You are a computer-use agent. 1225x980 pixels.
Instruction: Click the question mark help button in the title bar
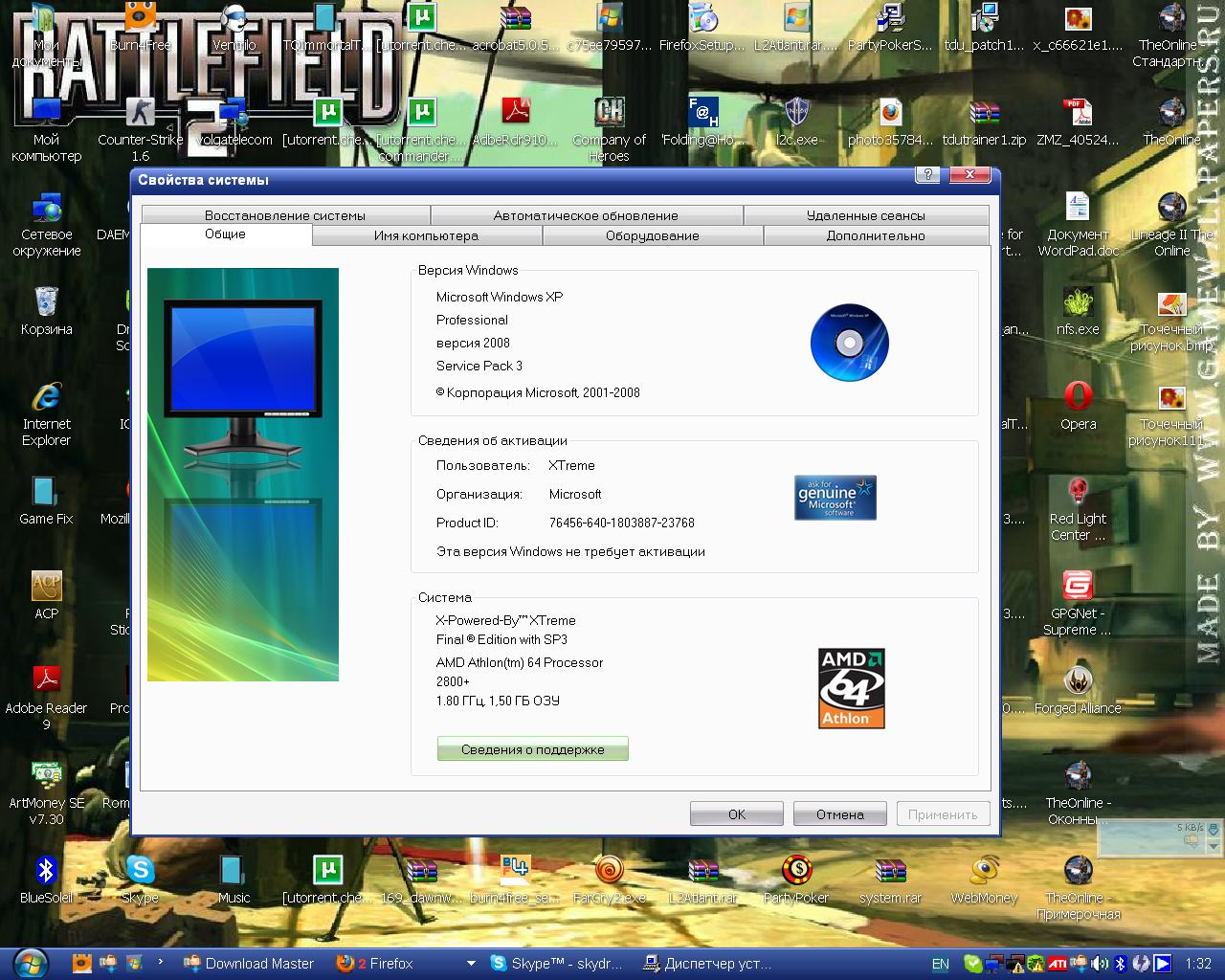point(926,175)
